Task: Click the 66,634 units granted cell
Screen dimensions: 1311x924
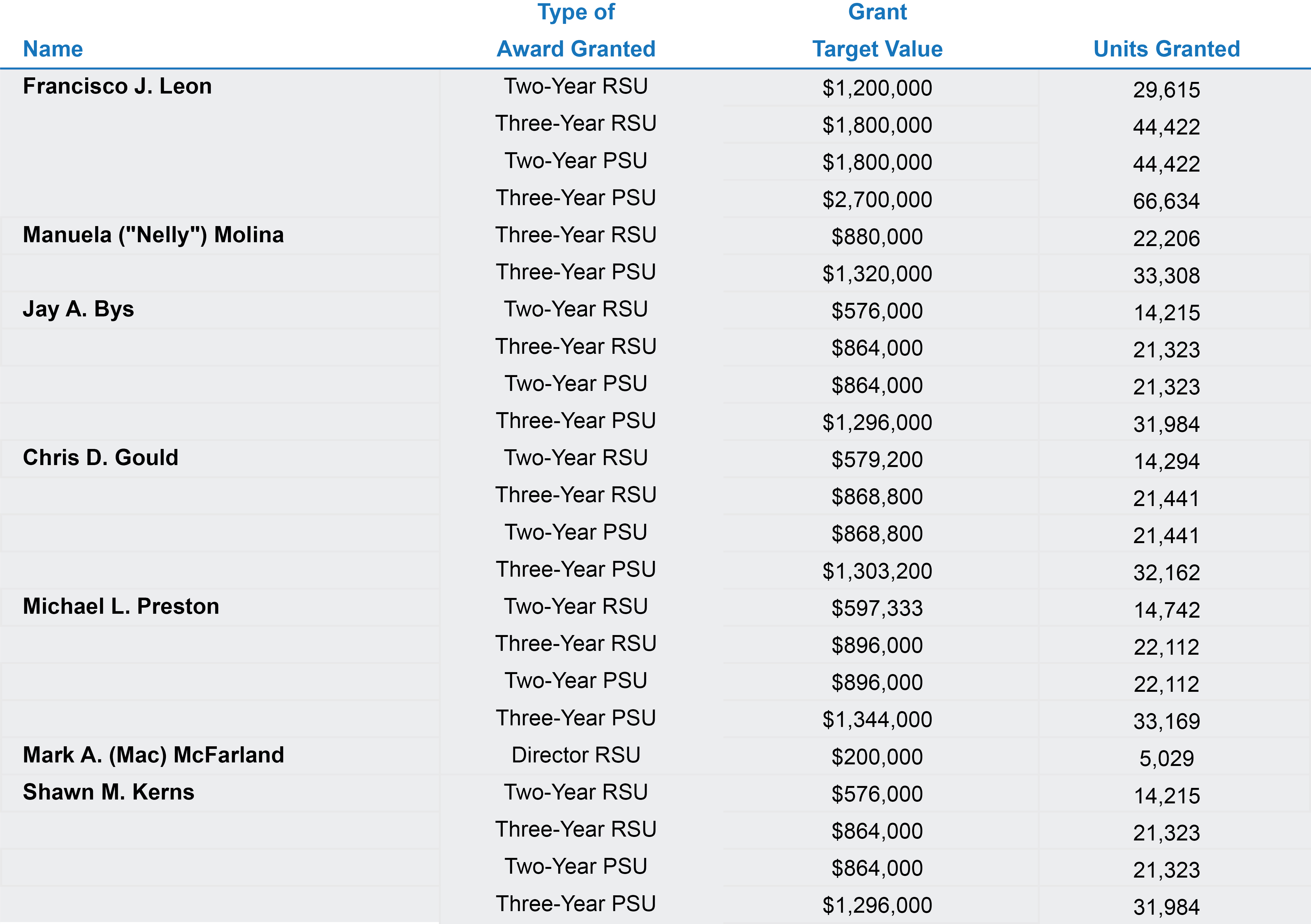Action: pos(1166,202)
